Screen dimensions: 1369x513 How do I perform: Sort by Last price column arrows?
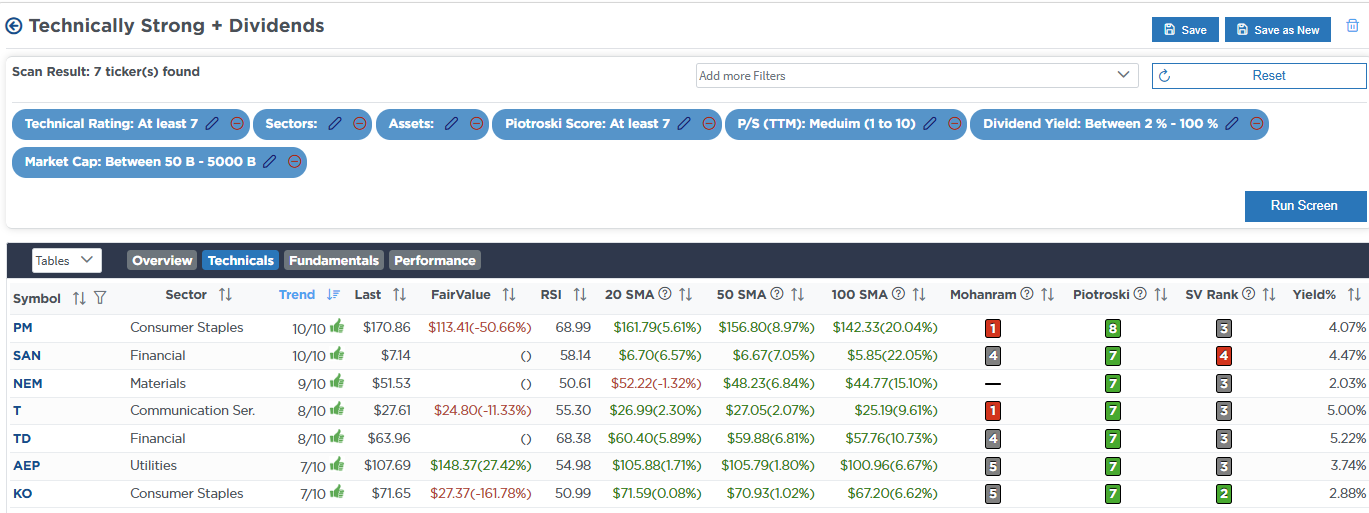coord(399,294)
